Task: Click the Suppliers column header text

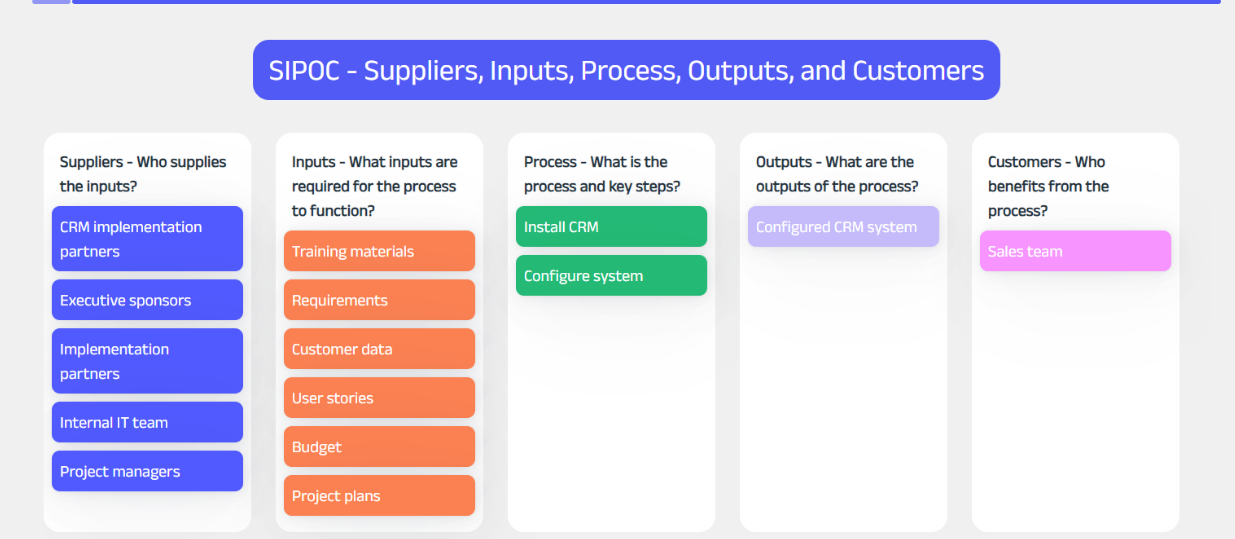Action: [x=143, y=174]
